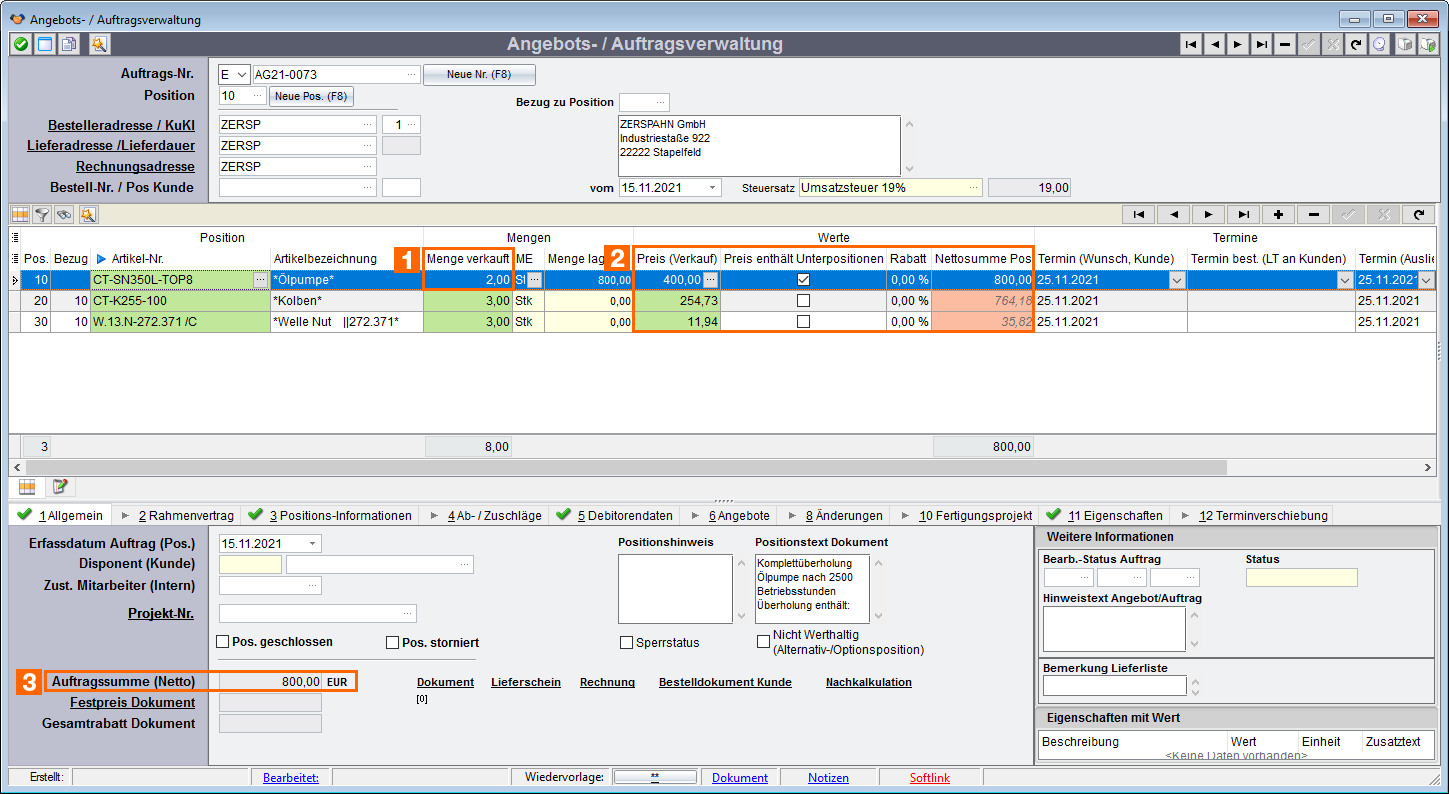Click the Wiedervorlage ** button
1449x794 pixels.
click(x=654, y=777)
